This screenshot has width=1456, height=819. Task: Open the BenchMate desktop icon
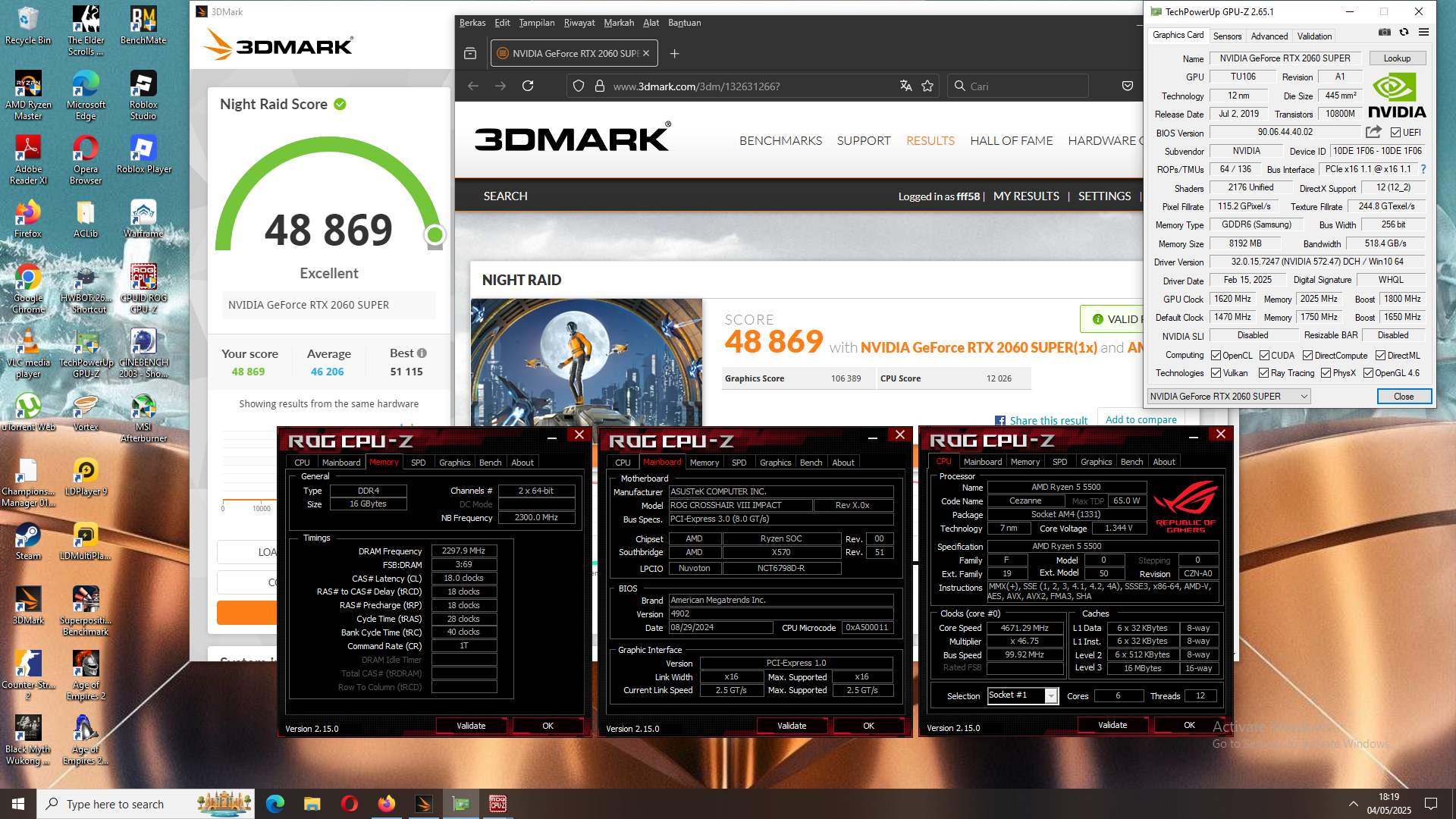click(143, 25)
